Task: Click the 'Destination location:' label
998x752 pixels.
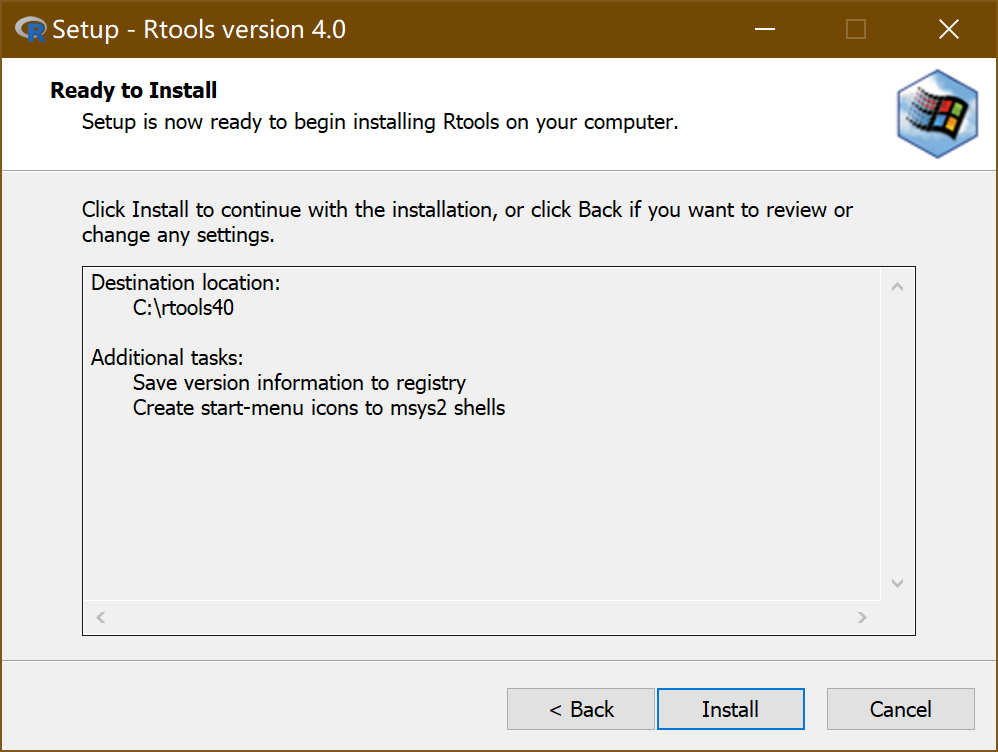Action: pos(186,283)
